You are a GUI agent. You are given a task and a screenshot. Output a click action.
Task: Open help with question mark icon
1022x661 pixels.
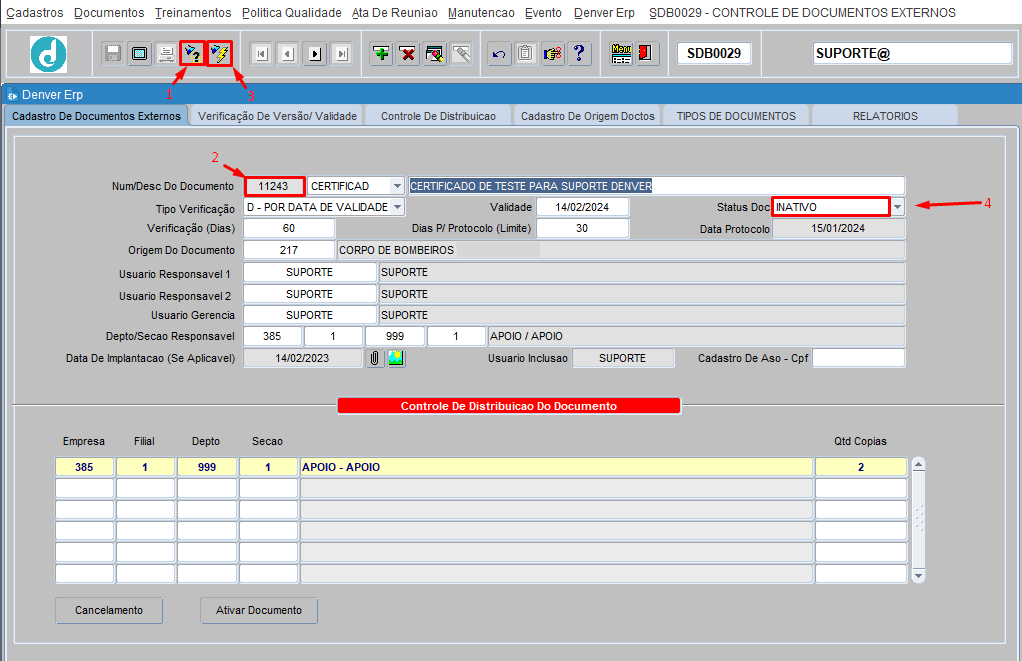[579, 54]
